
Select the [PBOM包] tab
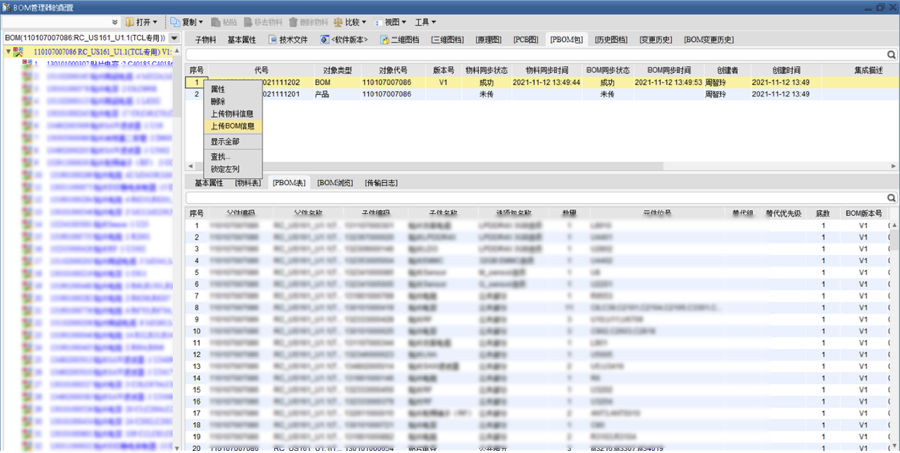click(566, 40)
